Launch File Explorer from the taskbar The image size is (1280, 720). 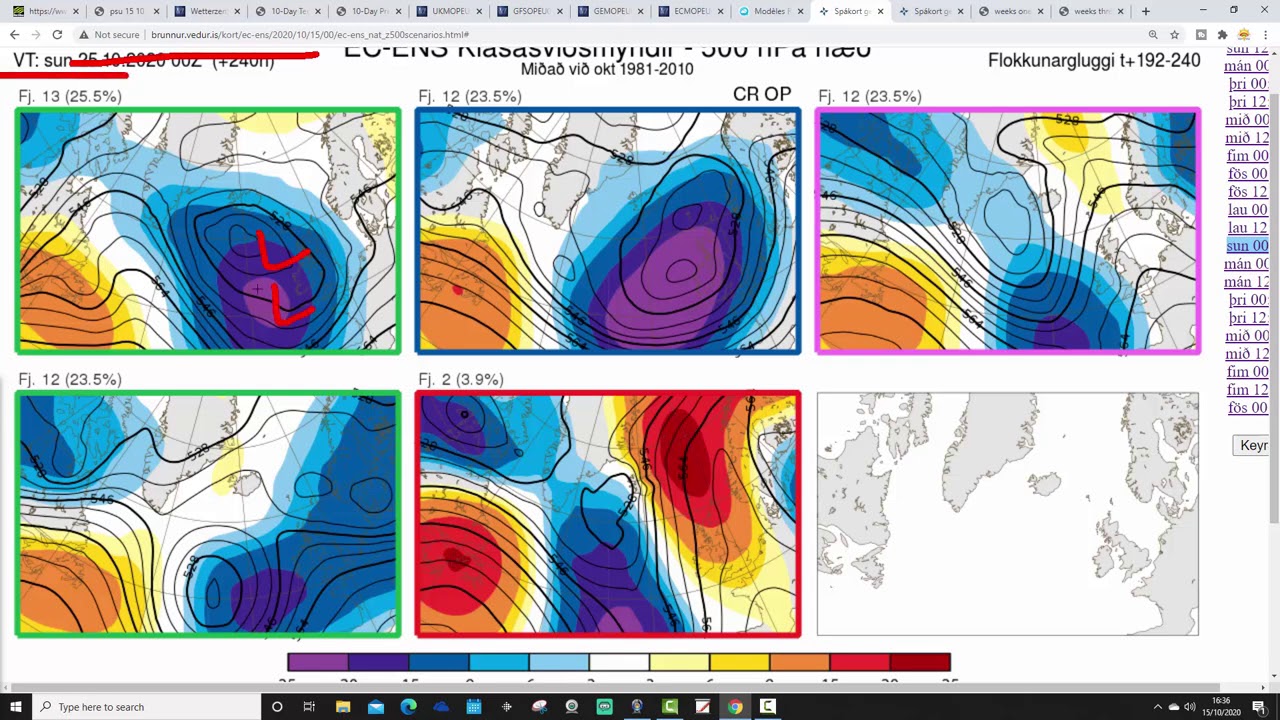(343, 707)
